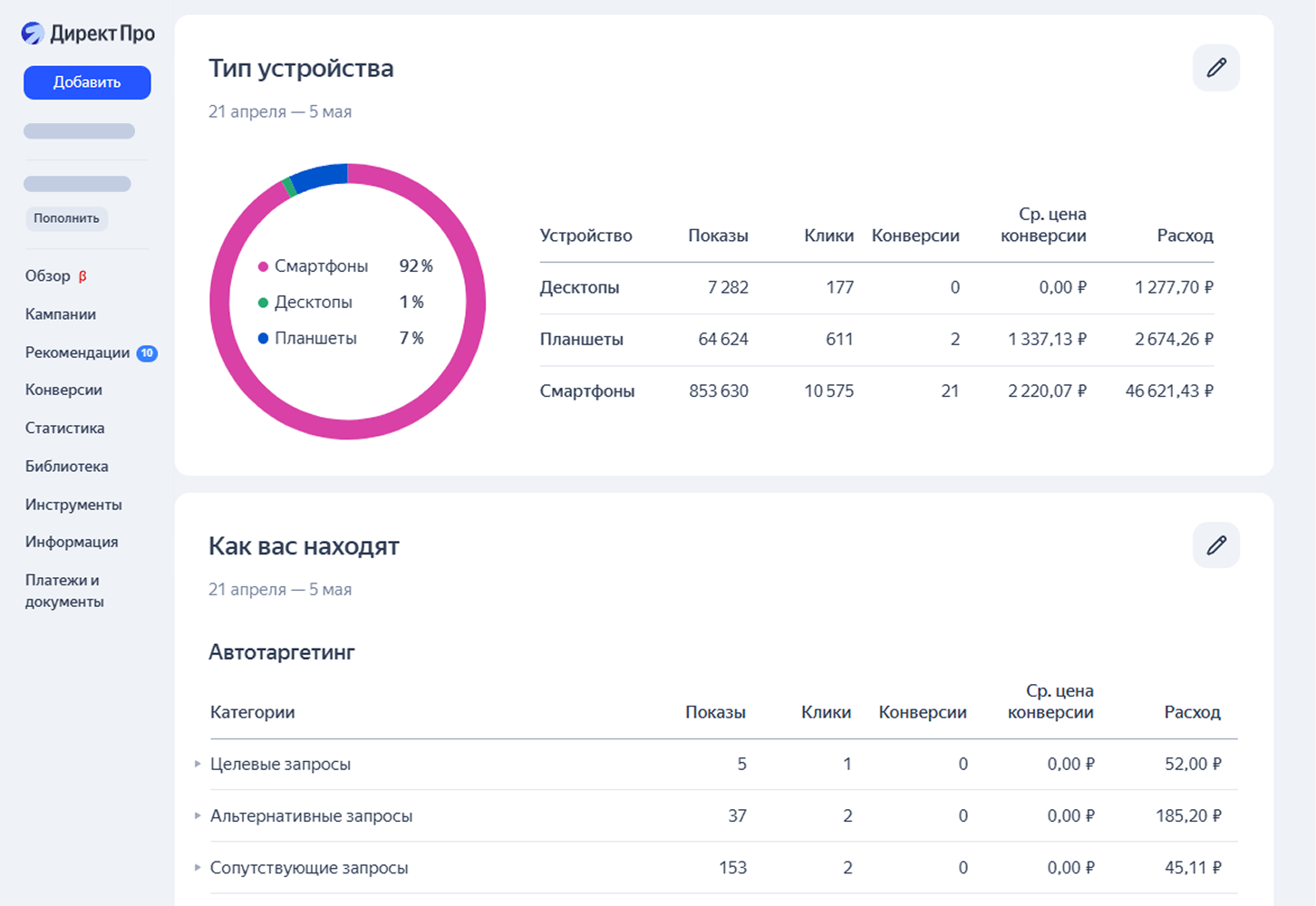Click the red beta icon beside Обзор
This screenshot has height=906, width=1316.
tap(82, 276)
